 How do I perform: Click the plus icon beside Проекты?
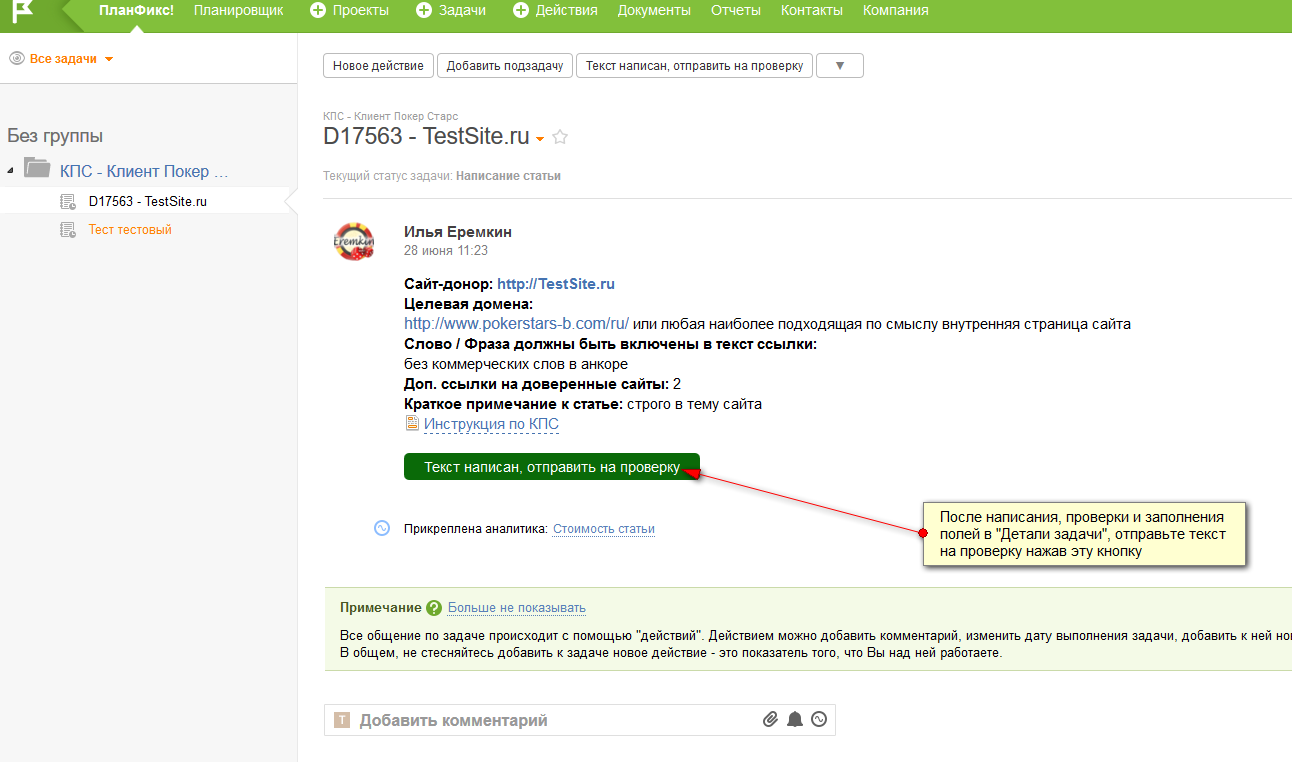(x=318, y=10)
